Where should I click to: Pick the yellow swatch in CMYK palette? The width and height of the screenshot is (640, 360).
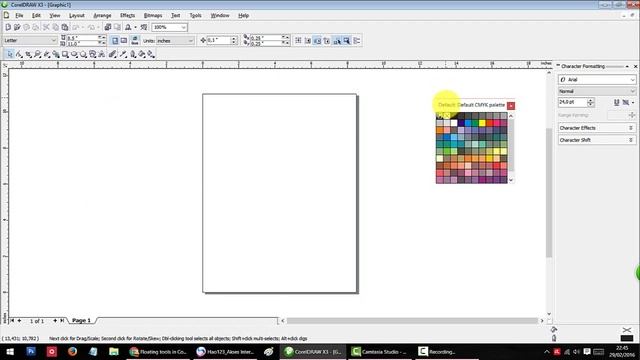(x=482, y=123)
